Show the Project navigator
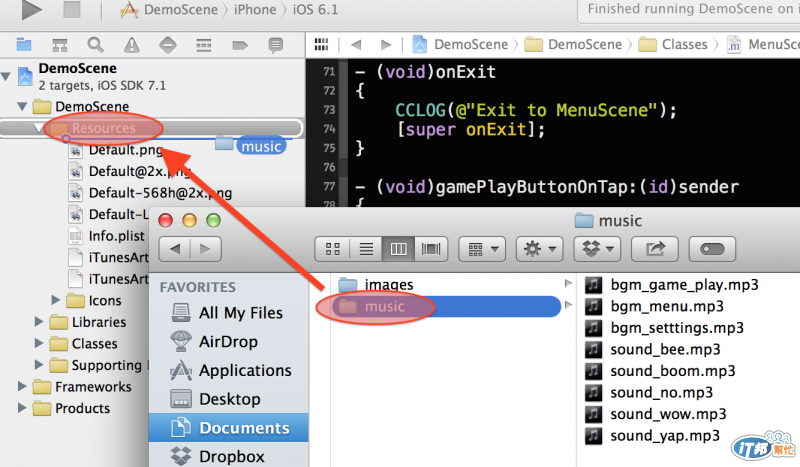The image size is (800, 467). [x=23, y=45]
